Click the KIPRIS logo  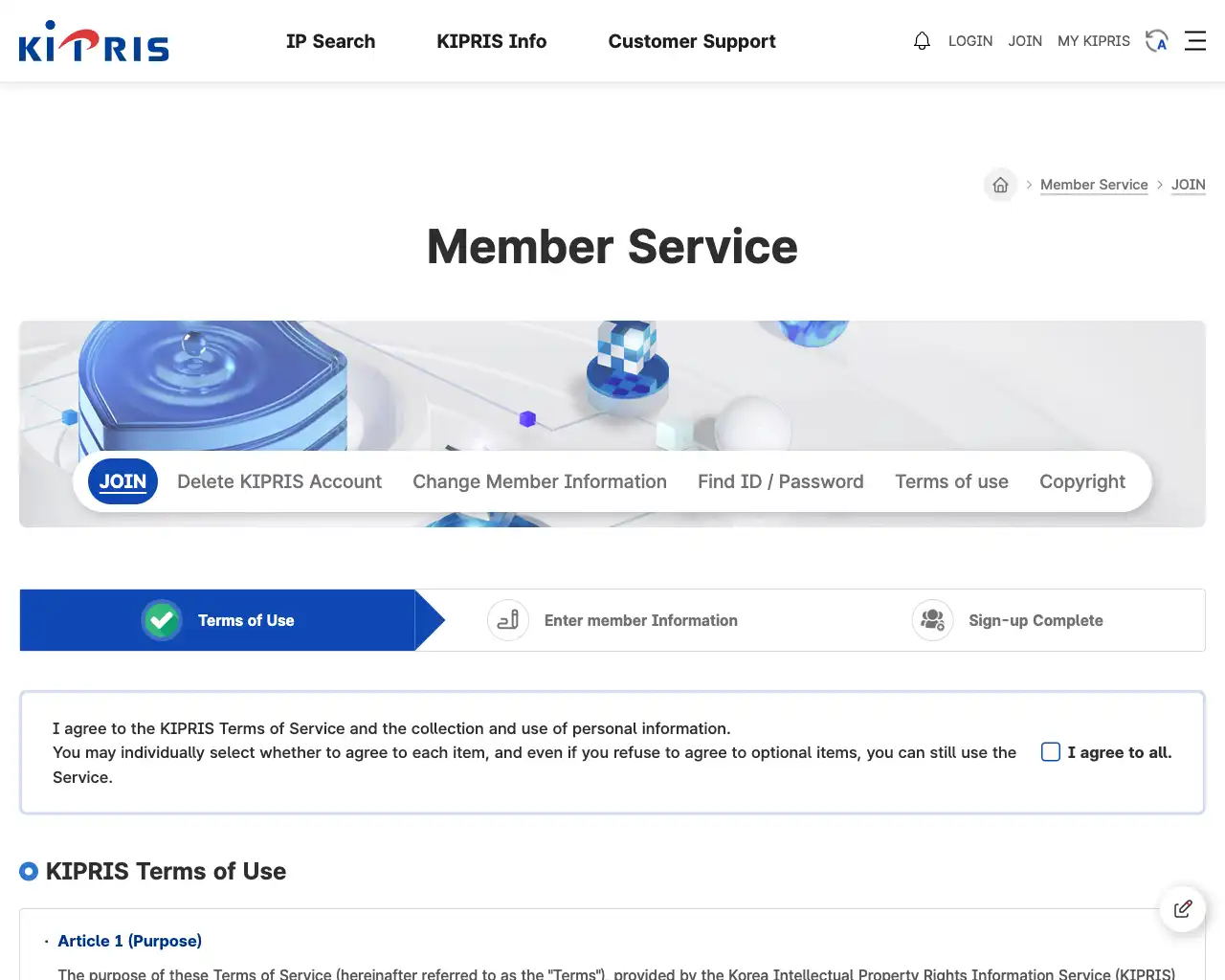[94, 41]
